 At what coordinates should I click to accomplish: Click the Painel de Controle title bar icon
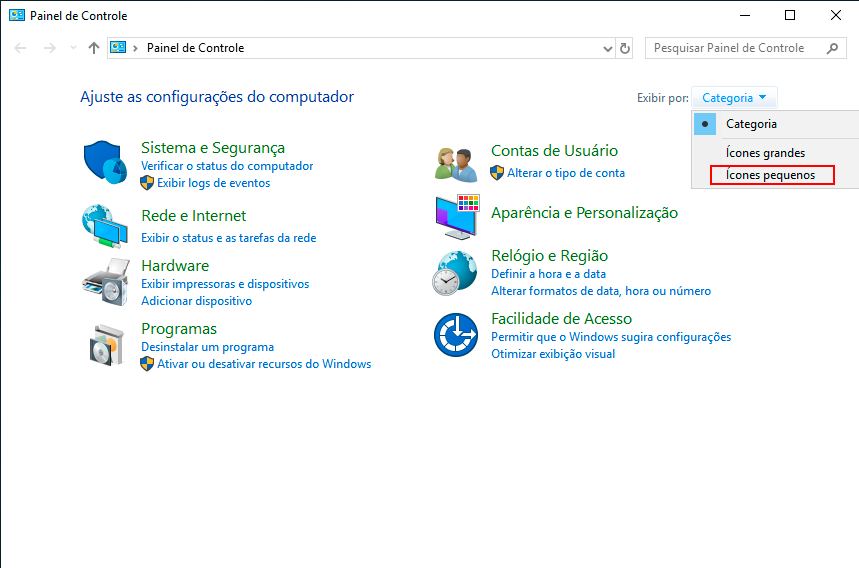17,15
